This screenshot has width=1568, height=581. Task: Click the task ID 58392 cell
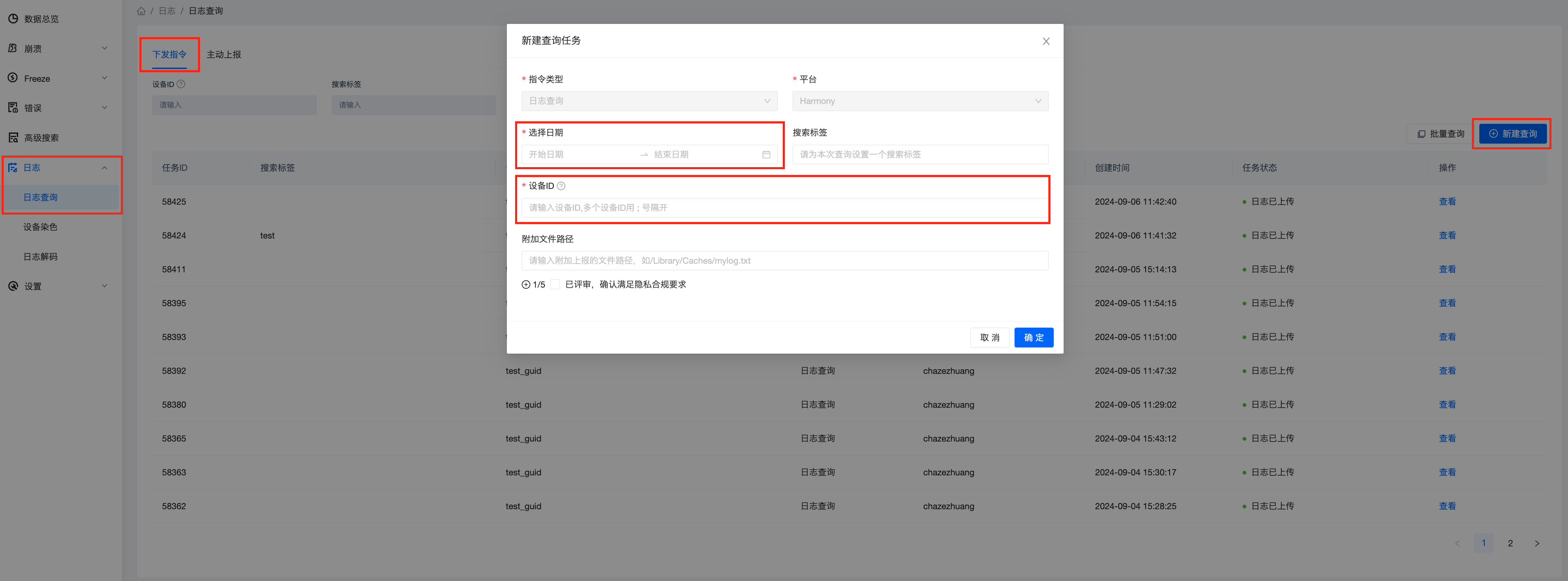(174, 371)
